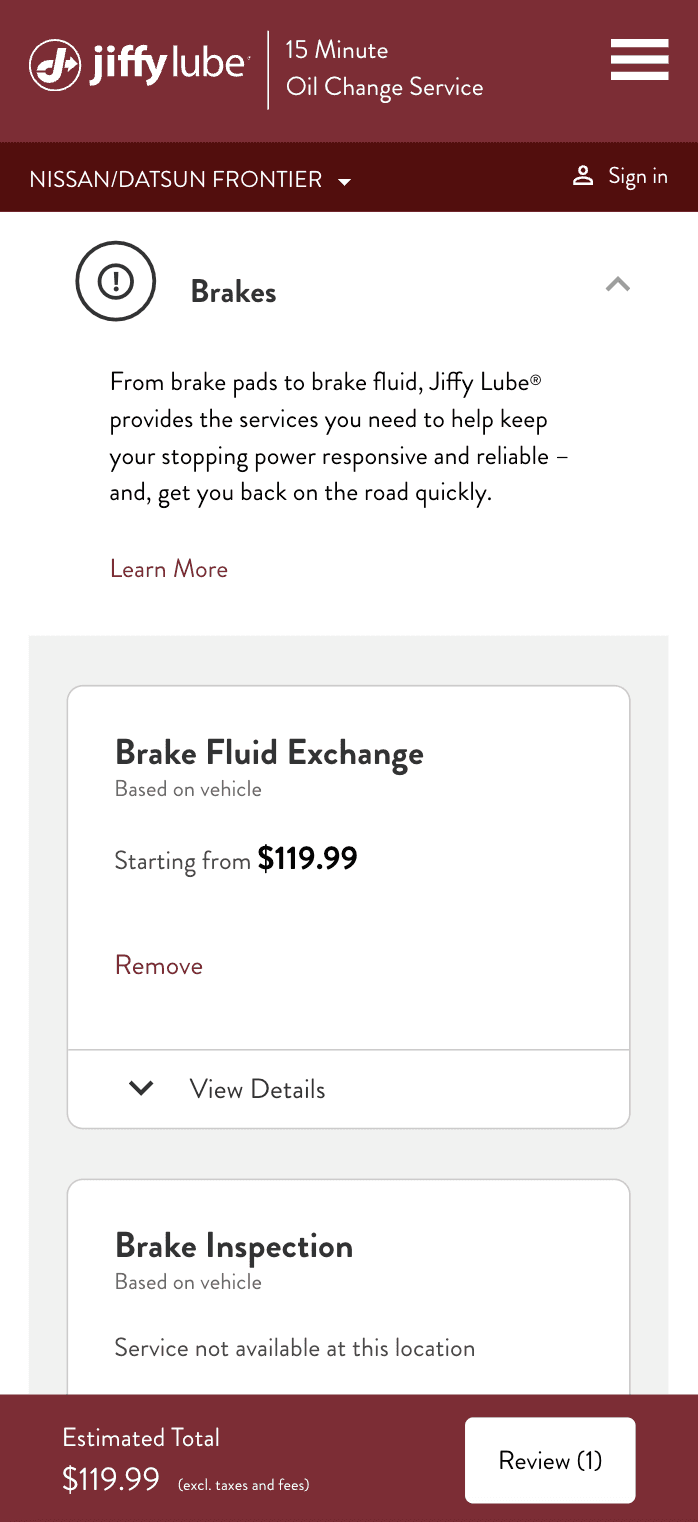Open the Nissan/Datsun Frontier vehicle dropdown arrow
The image size is (698, 1522).
[345, 182]
